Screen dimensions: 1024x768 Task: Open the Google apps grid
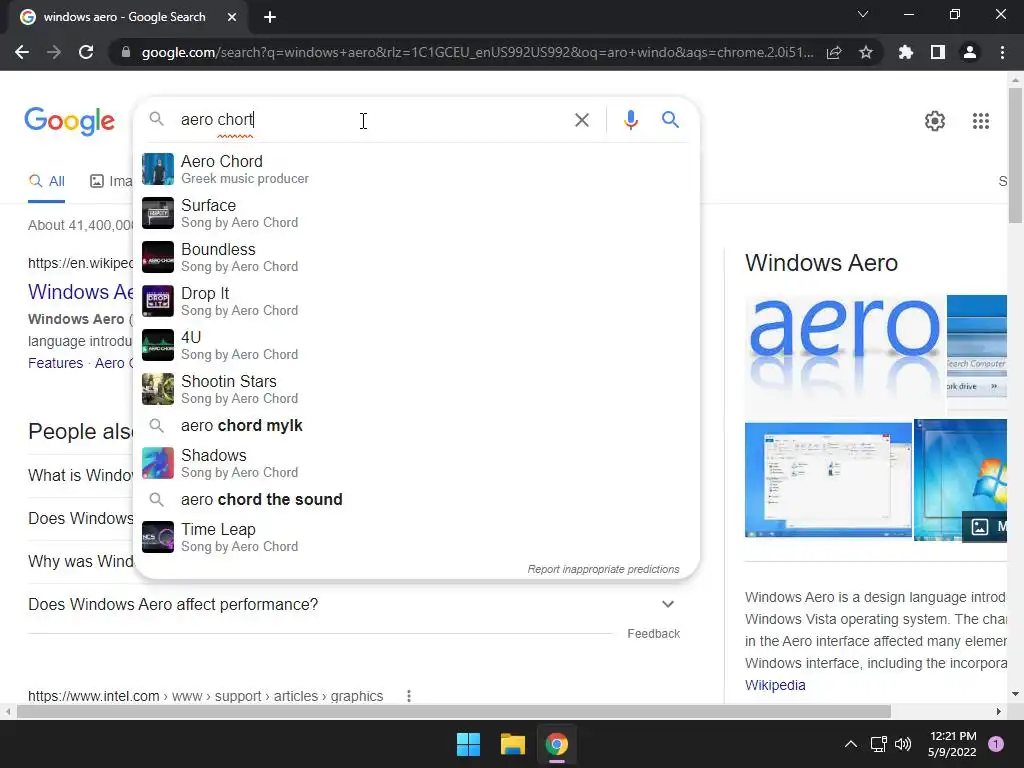pos(980,121)
